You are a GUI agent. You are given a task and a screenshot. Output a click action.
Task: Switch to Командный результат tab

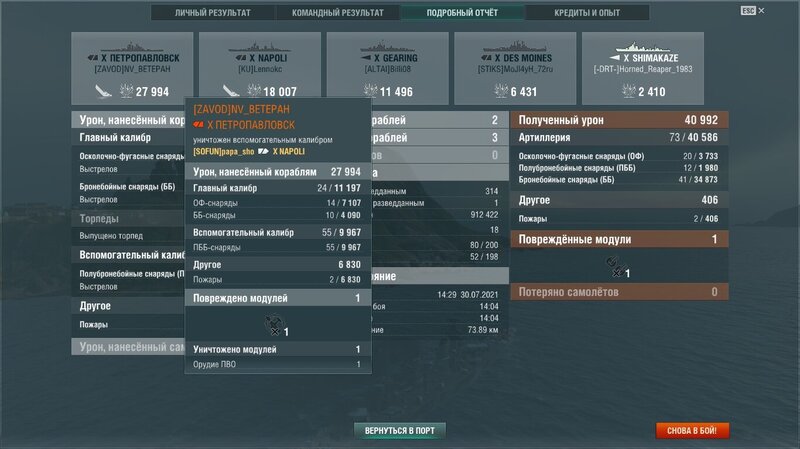point(338,13)
